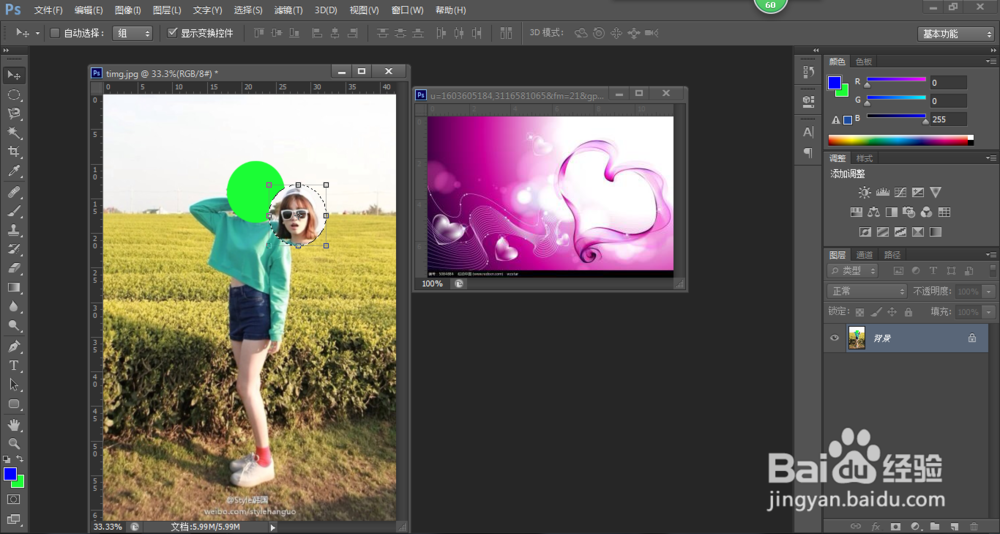Open the Adjustments panel flyout menu
This screenshot has height=534, width=1000.
(x=990, y=158)
